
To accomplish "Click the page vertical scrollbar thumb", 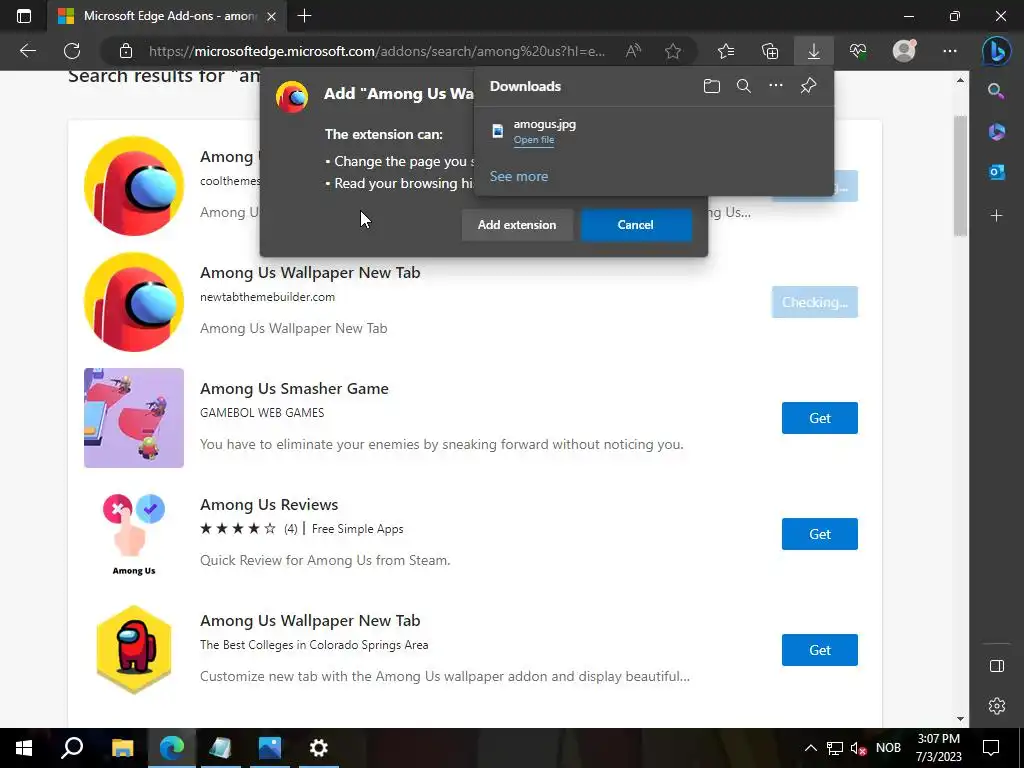I will tap(960, 175).
